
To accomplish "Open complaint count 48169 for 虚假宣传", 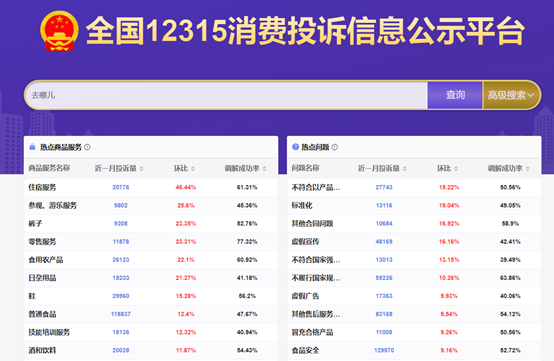I will point(384,242).
